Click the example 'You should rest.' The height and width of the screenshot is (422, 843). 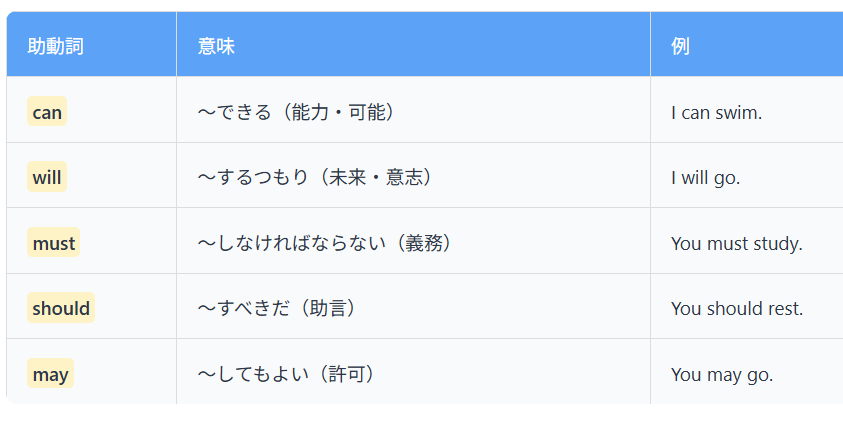click(737, 308)
